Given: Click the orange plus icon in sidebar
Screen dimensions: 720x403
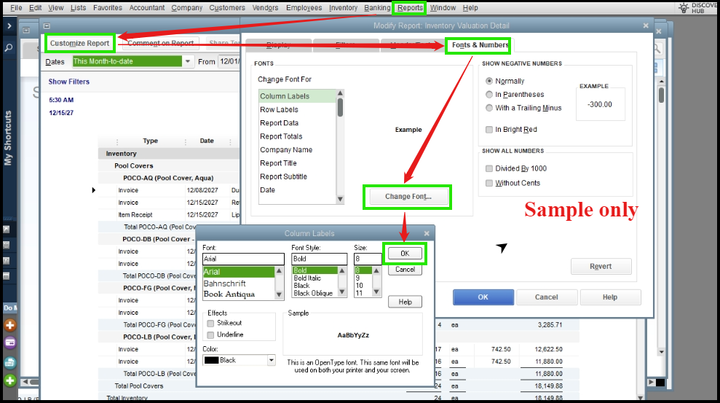Looking at the screenshot, I should [10, 325].
